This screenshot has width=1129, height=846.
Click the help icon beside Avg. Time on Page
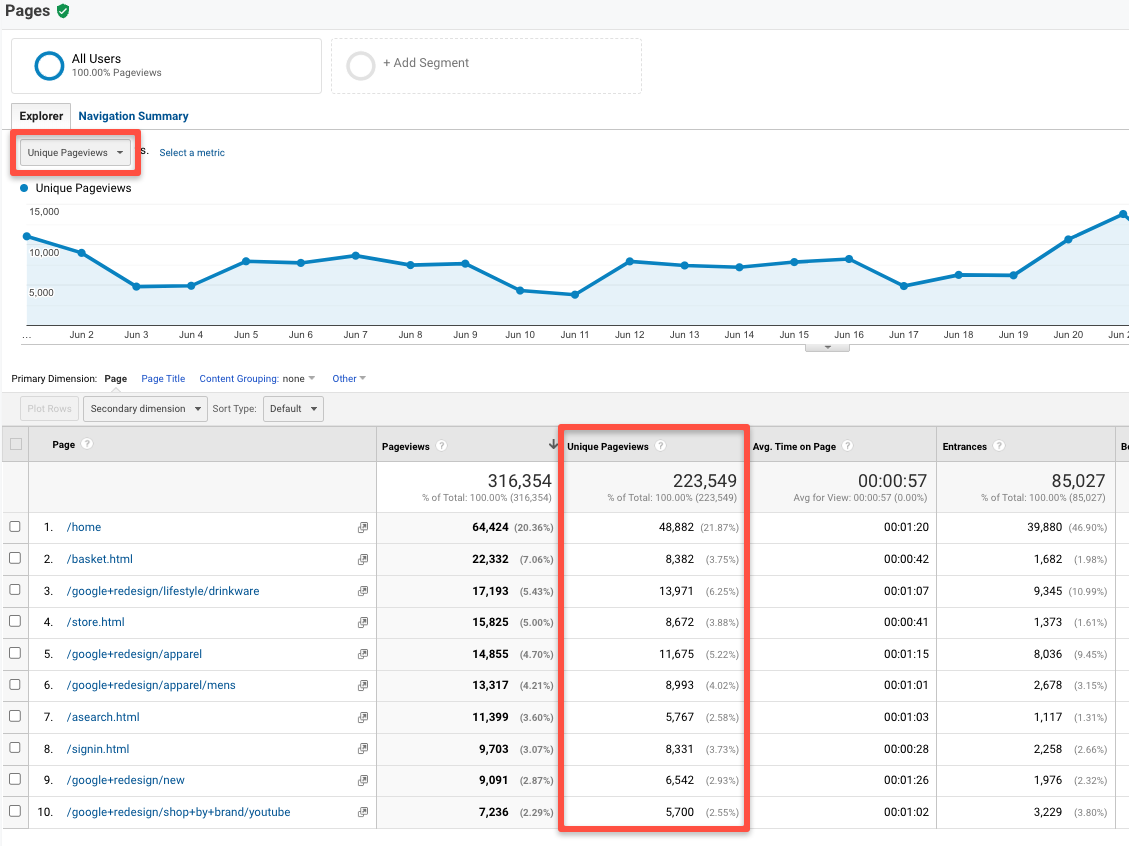coord(848,445)
